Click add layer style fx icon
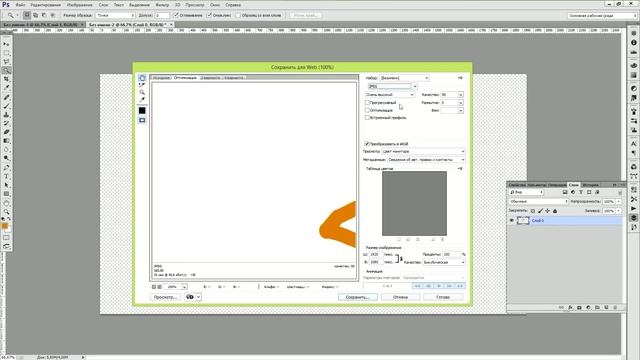The image size is (640, 360). [x=570, y=307]
